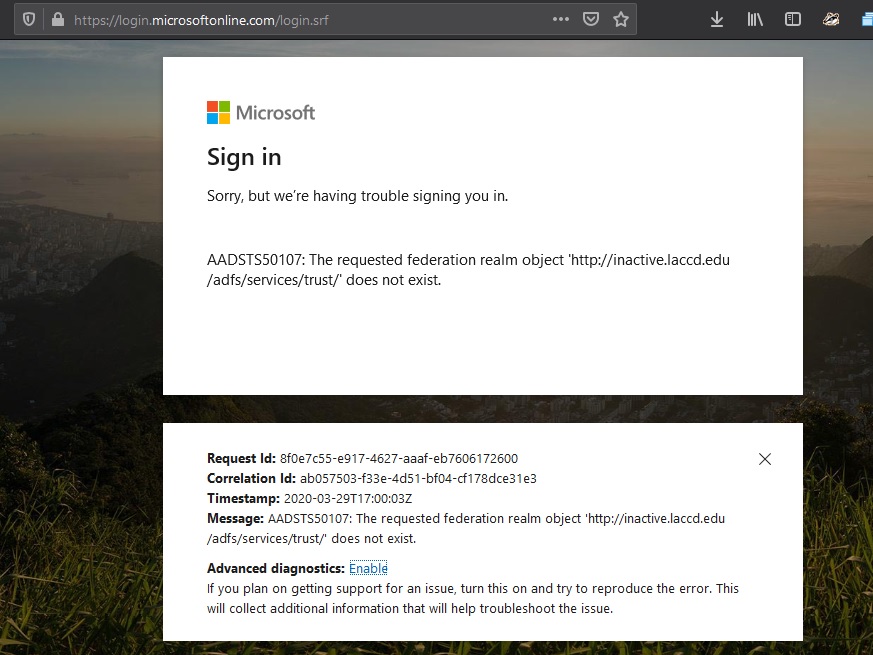Click the Correlation Id value
This screenshot has width=873, height=655.
pos(419,479)
